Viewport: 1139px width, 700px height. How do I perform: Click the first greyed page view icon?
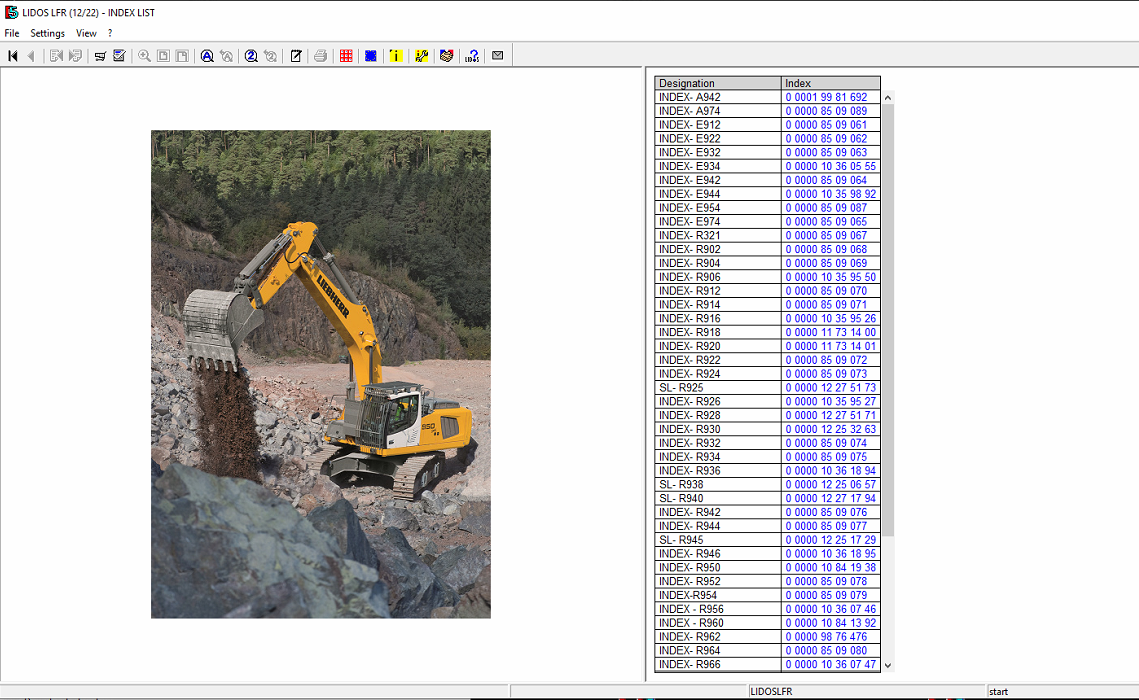[163, 56]
